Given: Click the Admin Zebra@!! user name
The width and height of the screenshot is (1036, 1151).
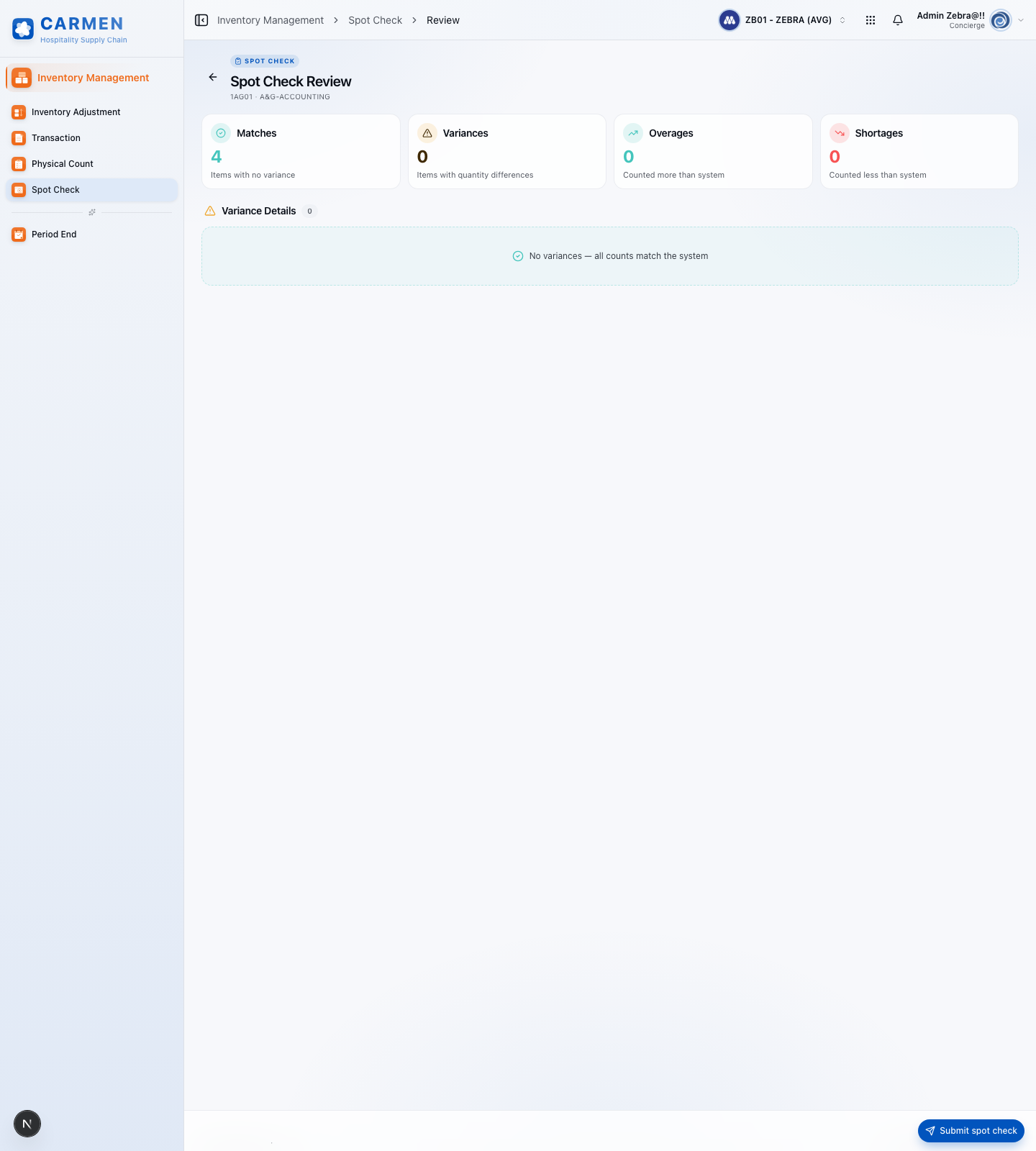Looking at the screenshot, I should [950, 15].
